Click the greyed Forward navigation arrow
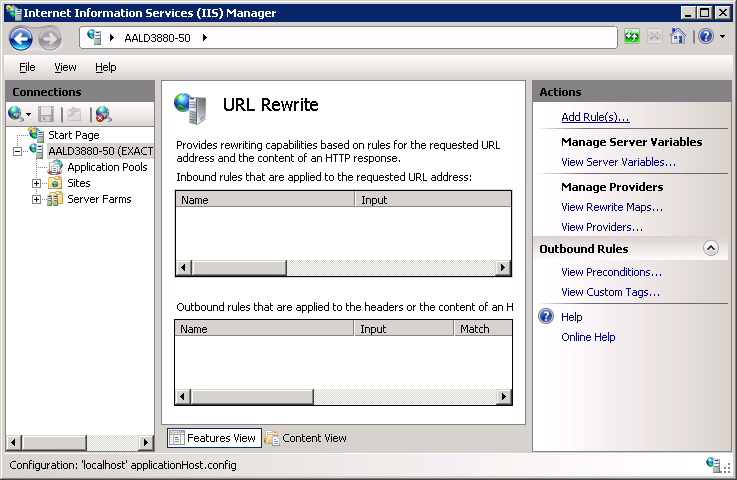Screen dimensions: 737x480 50,39
